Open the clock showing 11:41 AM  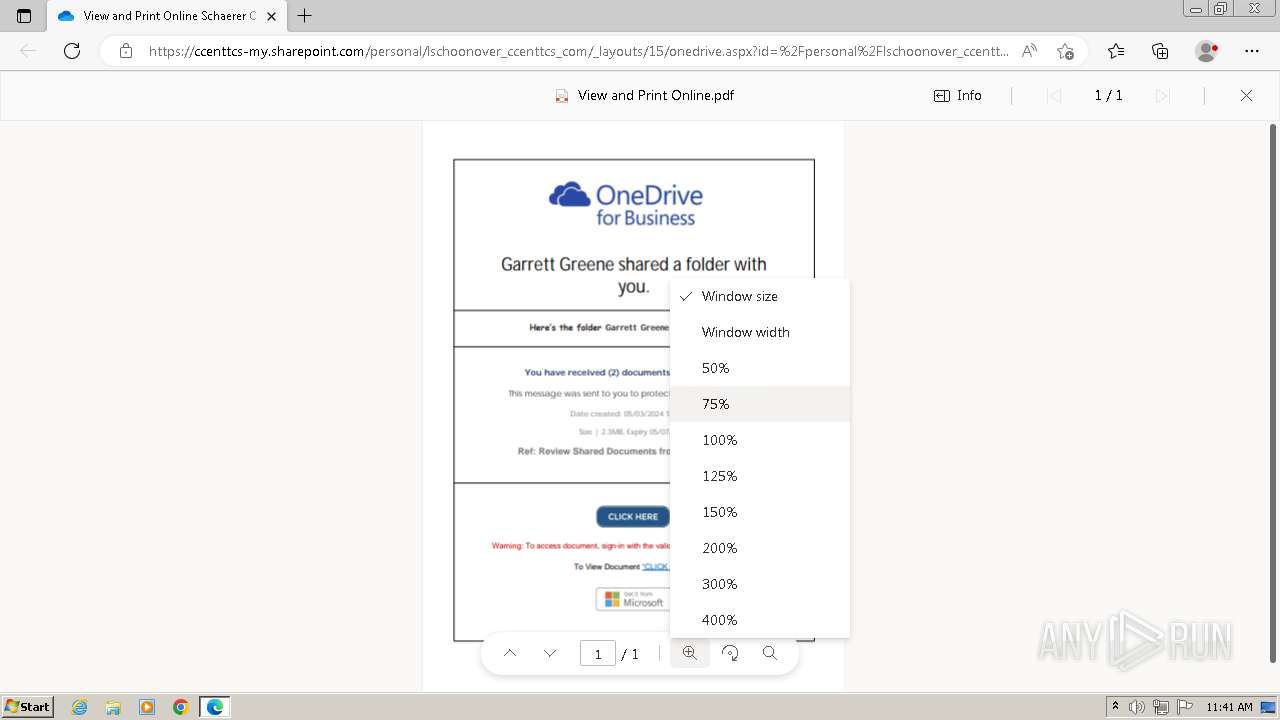click(1229, 707)
